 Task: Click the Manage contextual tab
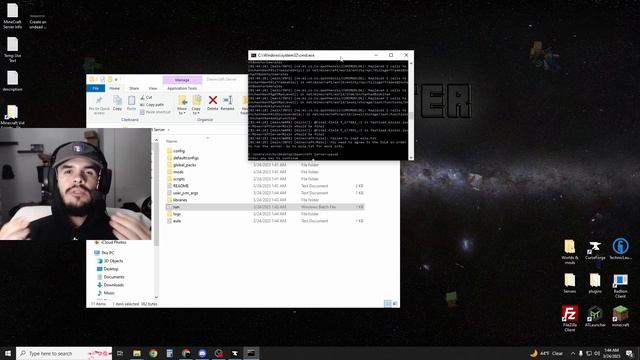(182, 80)
